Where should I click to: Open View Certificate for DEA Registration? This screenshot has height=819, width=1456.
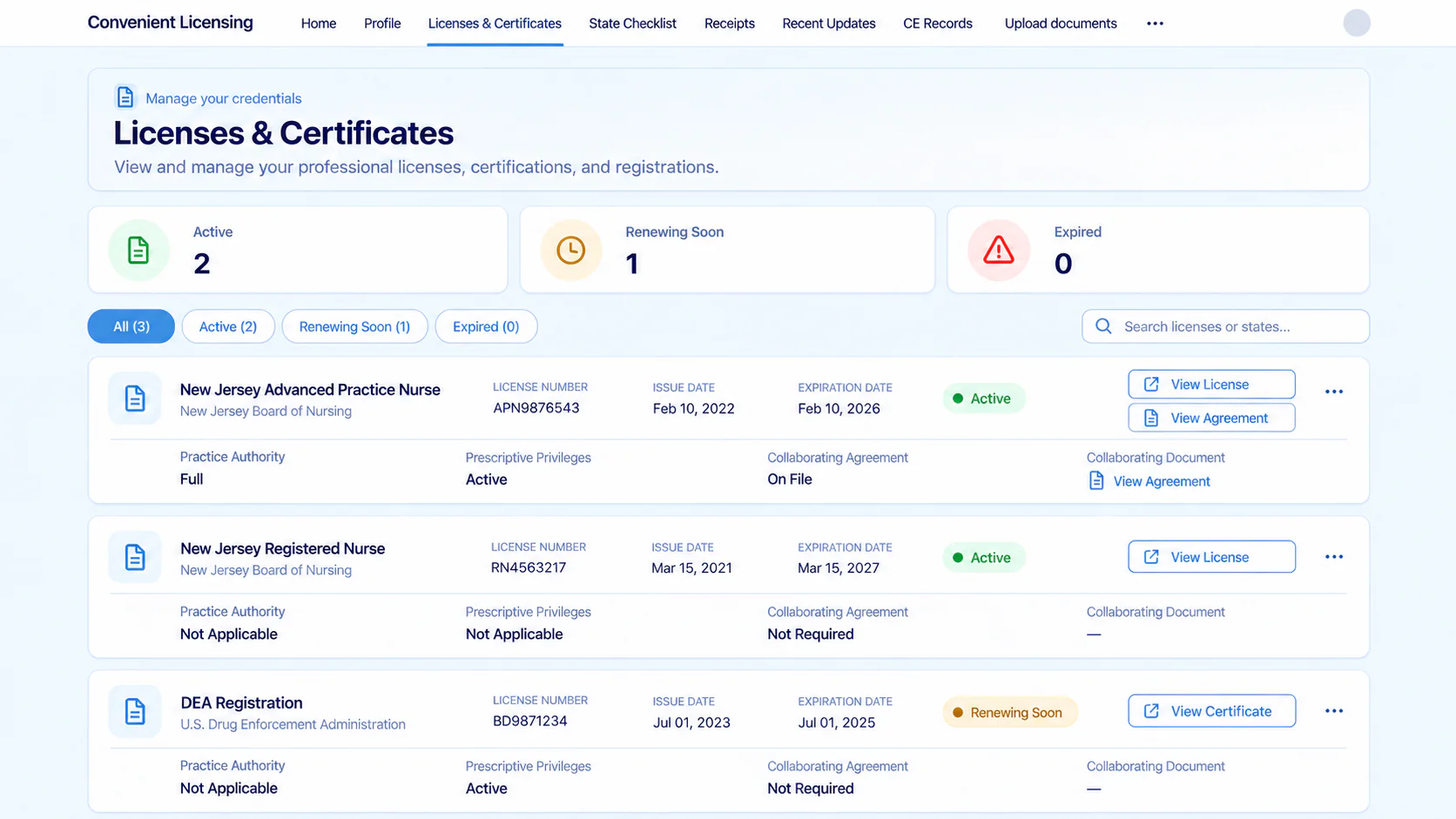tap(1211, 711)
